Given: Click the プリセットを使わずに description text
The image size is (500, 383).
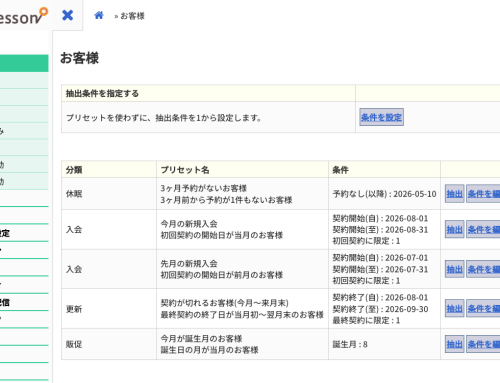Looking at the screenshot, I should [163, 118].
